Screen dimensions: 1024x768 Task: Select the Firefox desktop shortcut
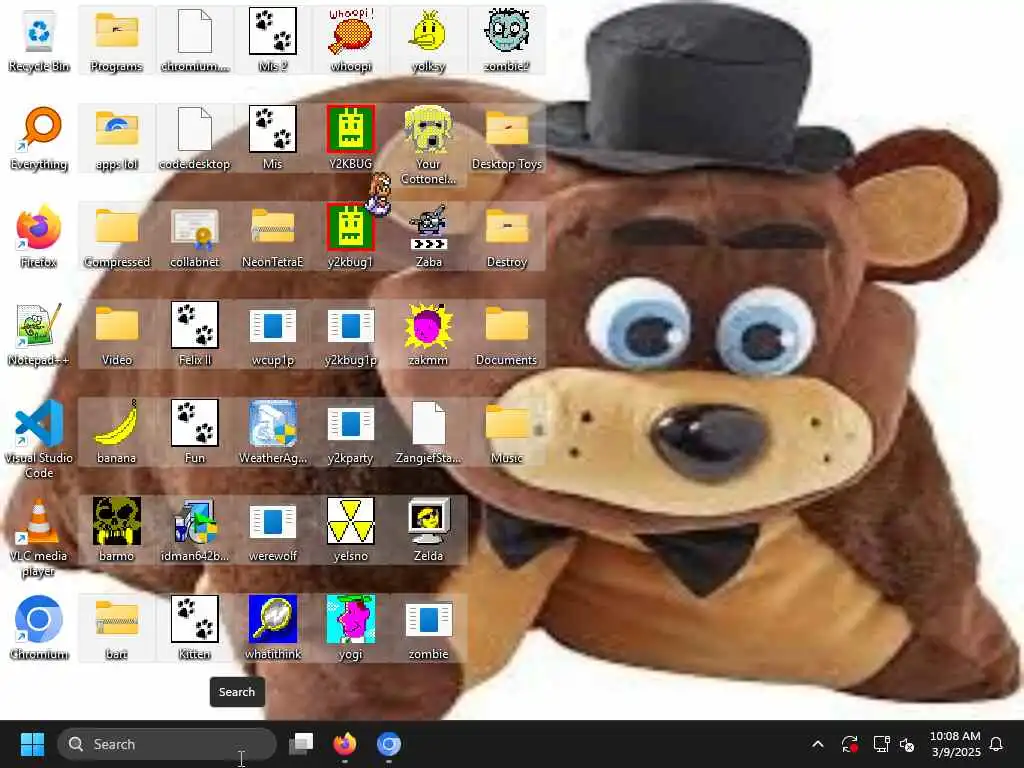(39, 235)
